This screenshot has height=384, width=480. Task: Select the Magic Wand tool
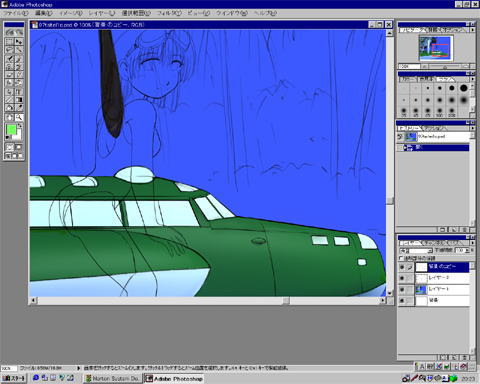pos(19,50)
